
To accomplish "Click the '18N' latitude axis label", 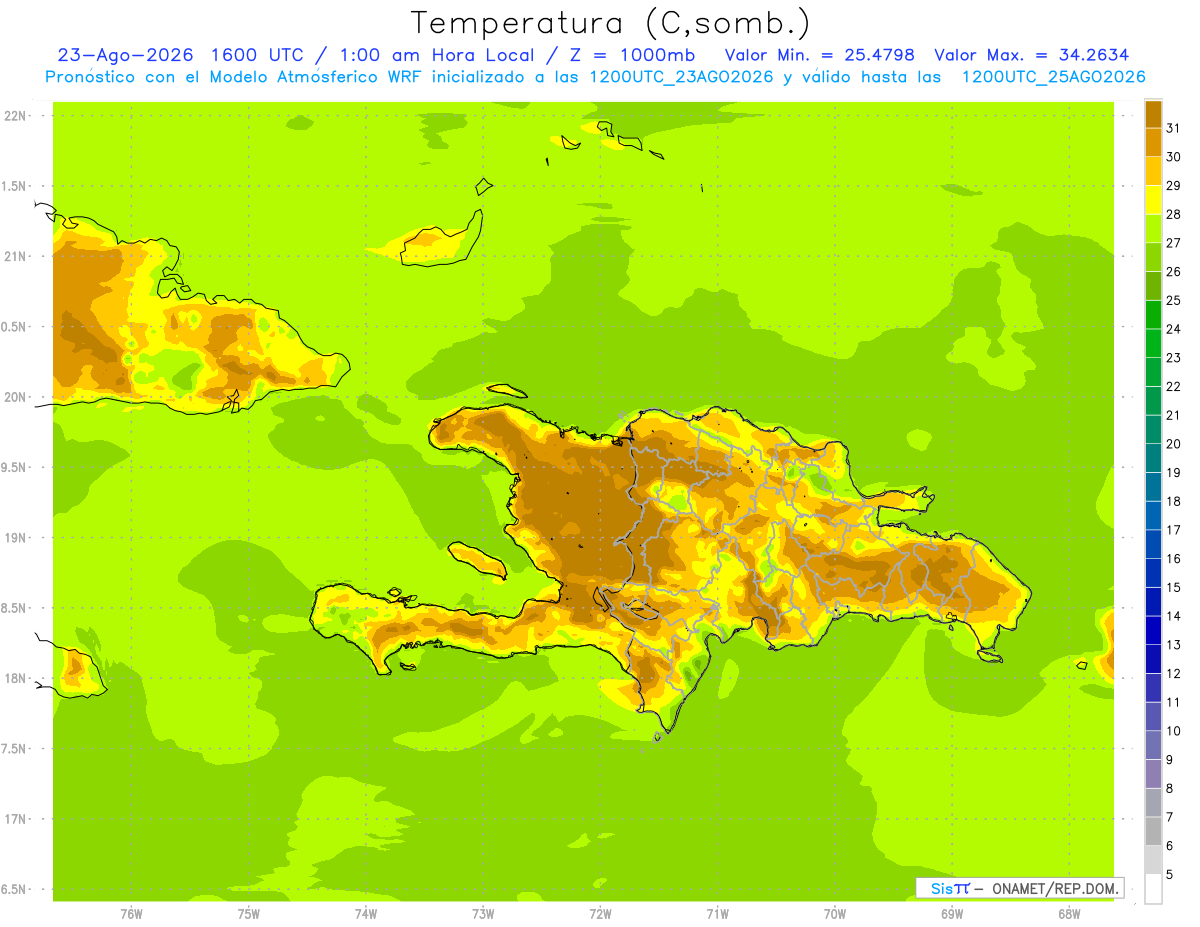I will pyautogui.click(x=17, y=679).
